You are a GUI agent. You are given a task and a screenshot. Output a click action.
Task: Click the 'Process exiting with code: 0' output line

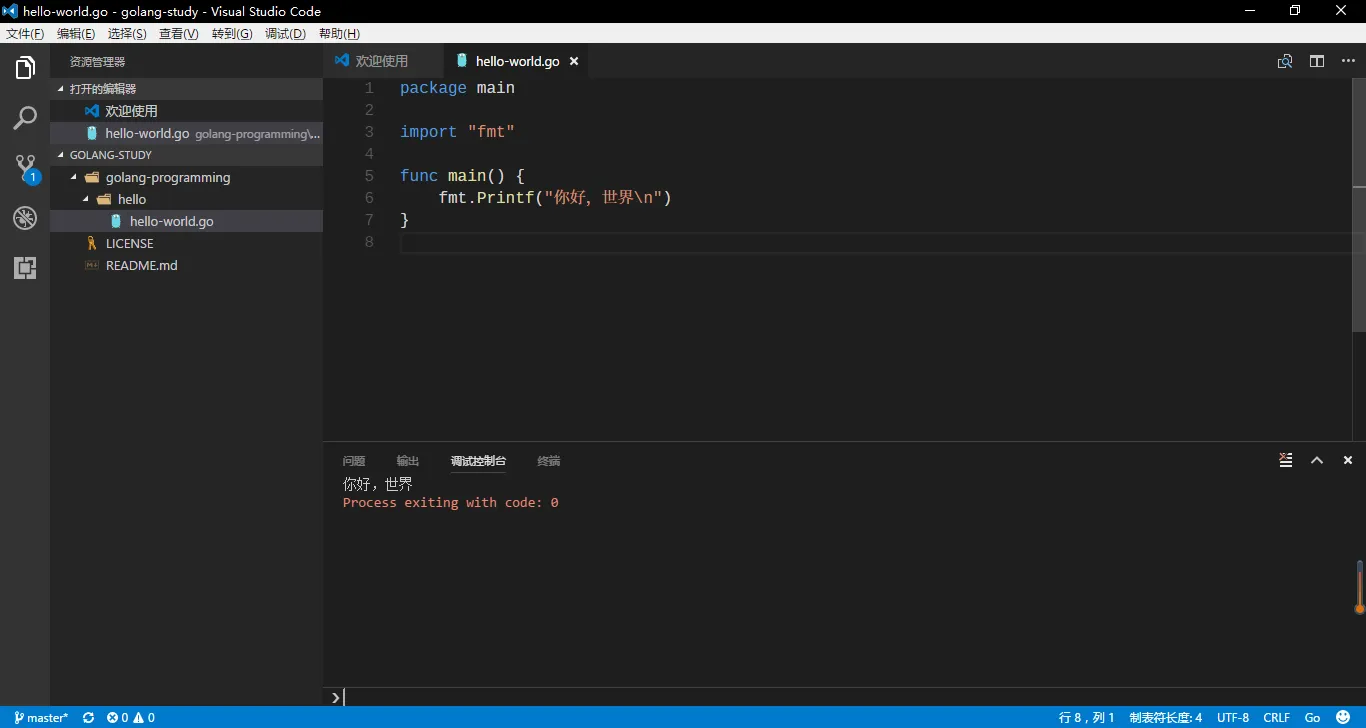[x=450, y=503]
